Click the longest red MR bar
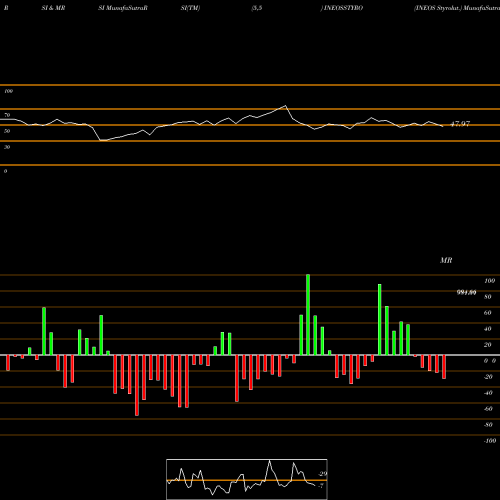Screen dimensions: 500x500 tap(137, 385)
